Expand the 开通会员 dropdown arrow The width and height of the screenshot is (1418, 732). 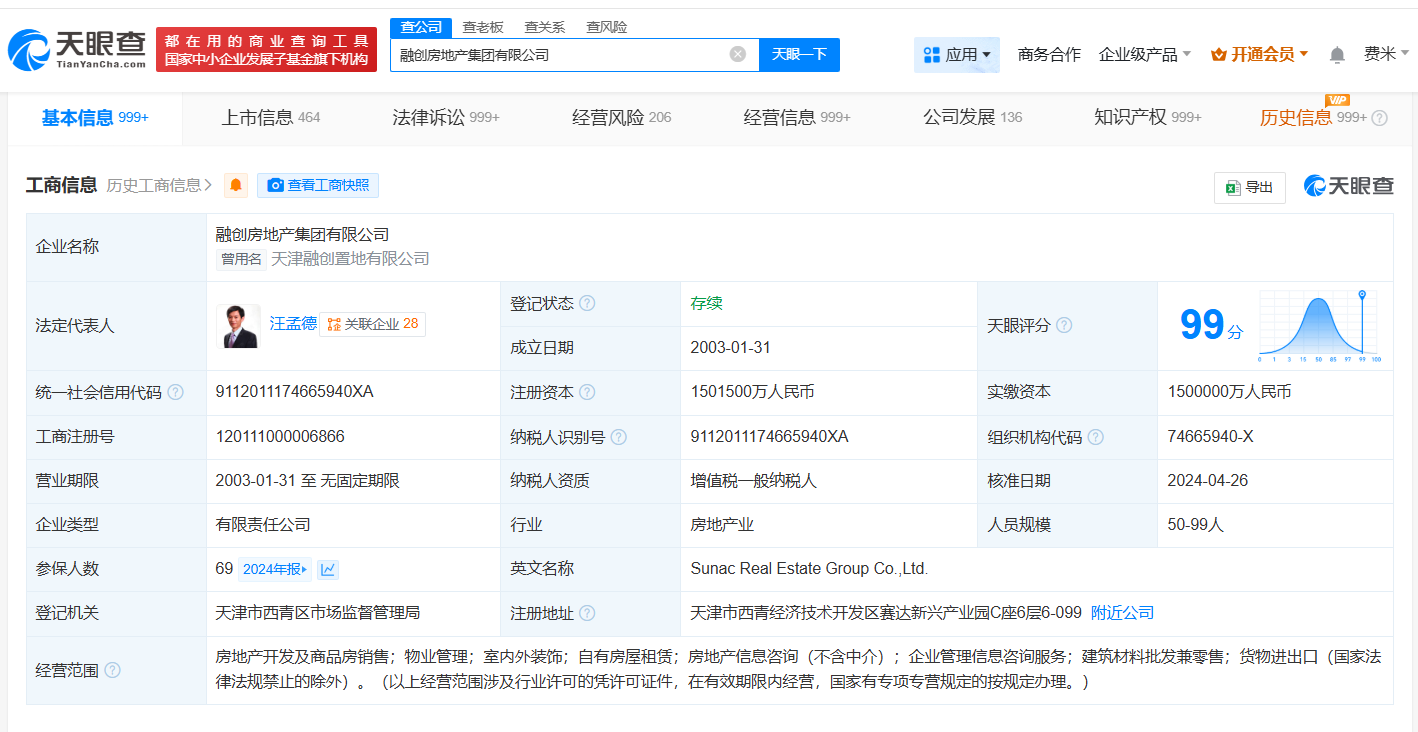click(1304, 54)
